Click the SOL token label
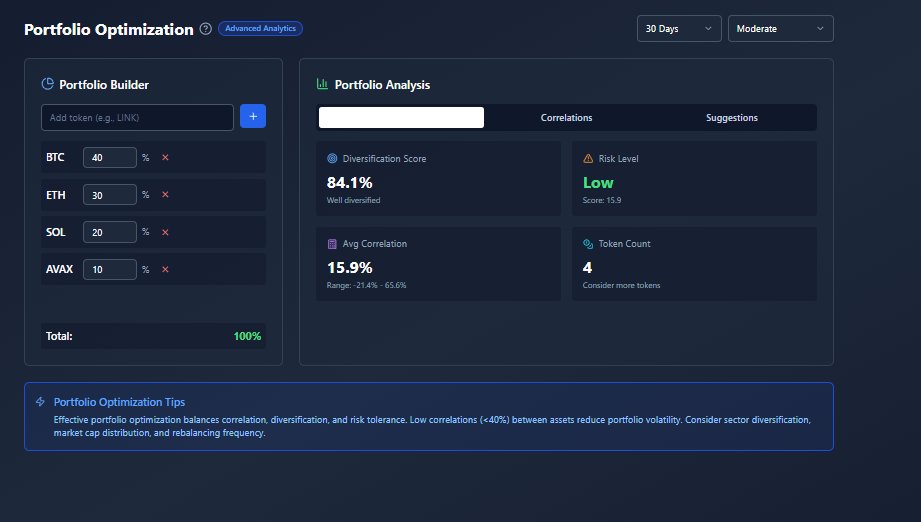Image resolution: width=921 pixels, height=522 pixels. point(56,232)
